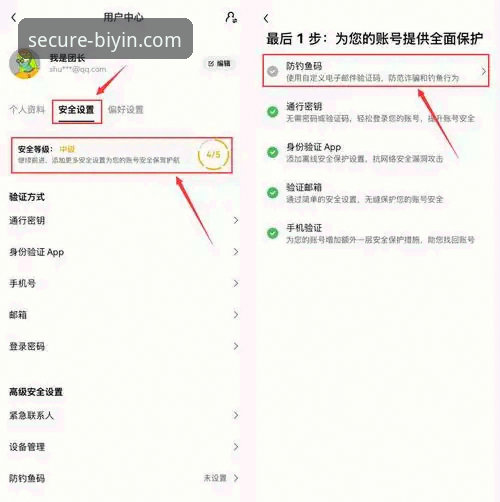Click the edit pencil icon beside 编辑

coord(211,63)
